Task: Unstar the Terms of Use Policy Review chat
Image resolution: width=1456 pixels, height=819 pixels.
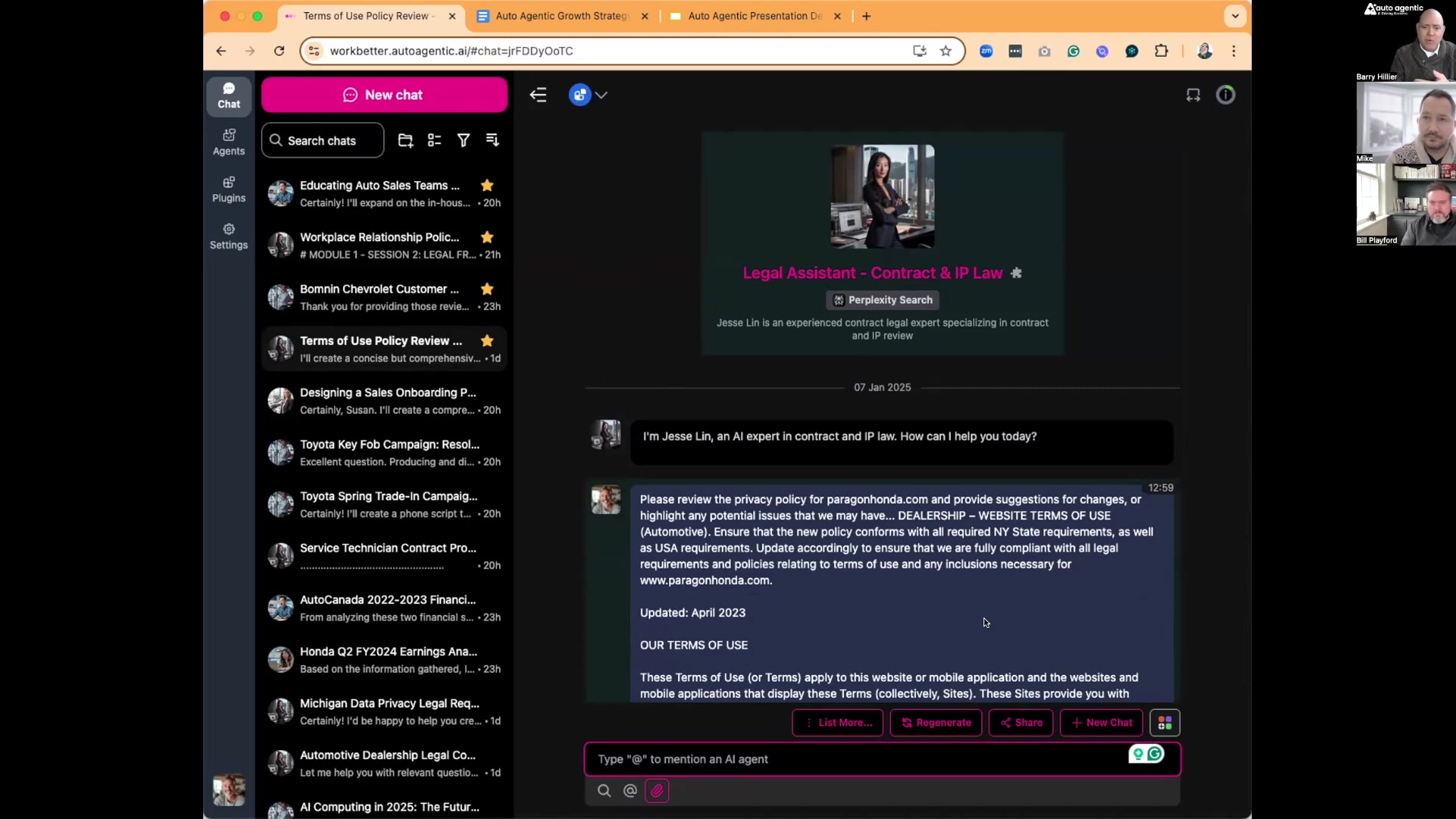Action: [x=487, y=340]
